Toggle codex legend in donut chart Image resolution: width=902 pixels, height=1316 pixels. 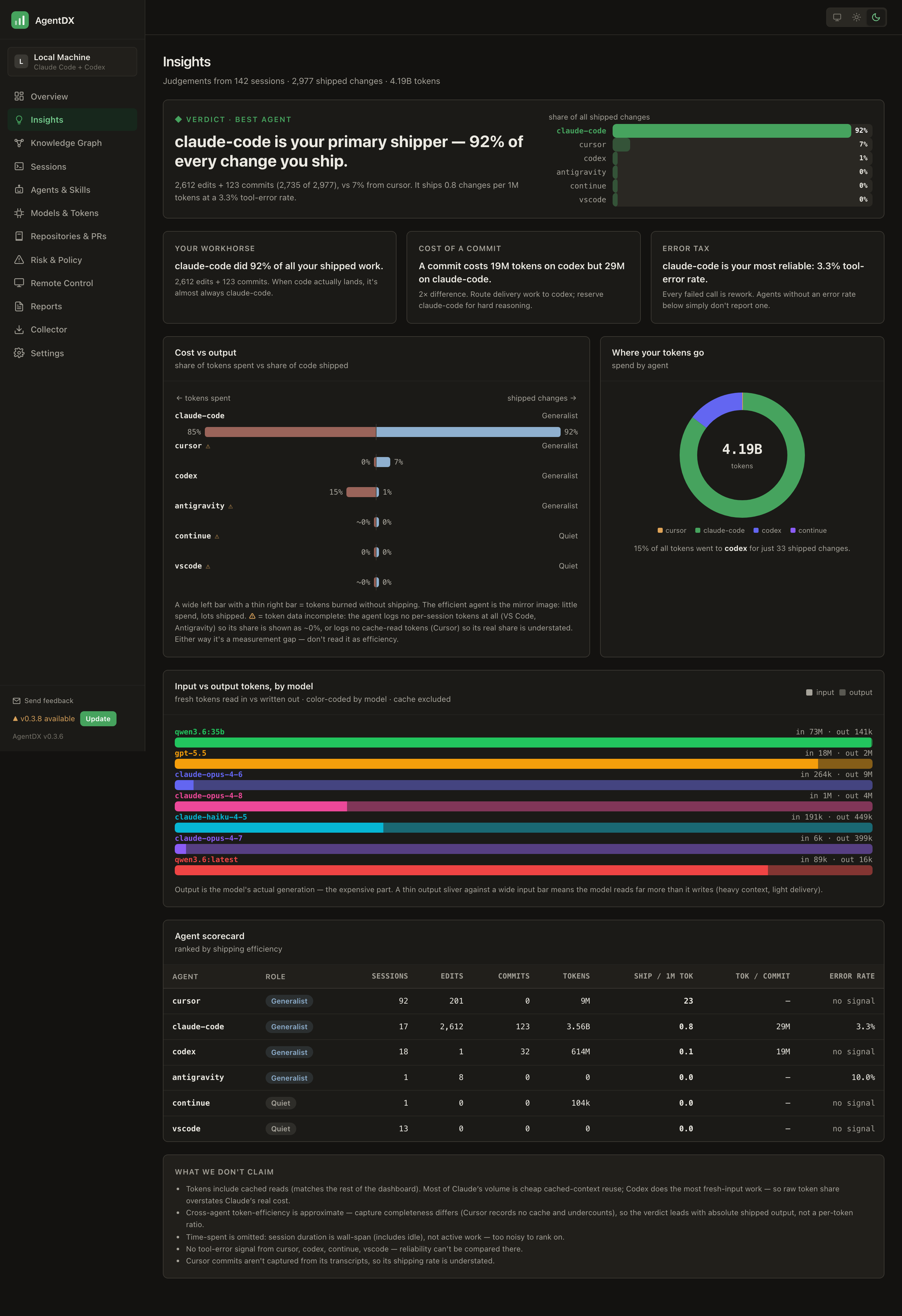(767, 531)
